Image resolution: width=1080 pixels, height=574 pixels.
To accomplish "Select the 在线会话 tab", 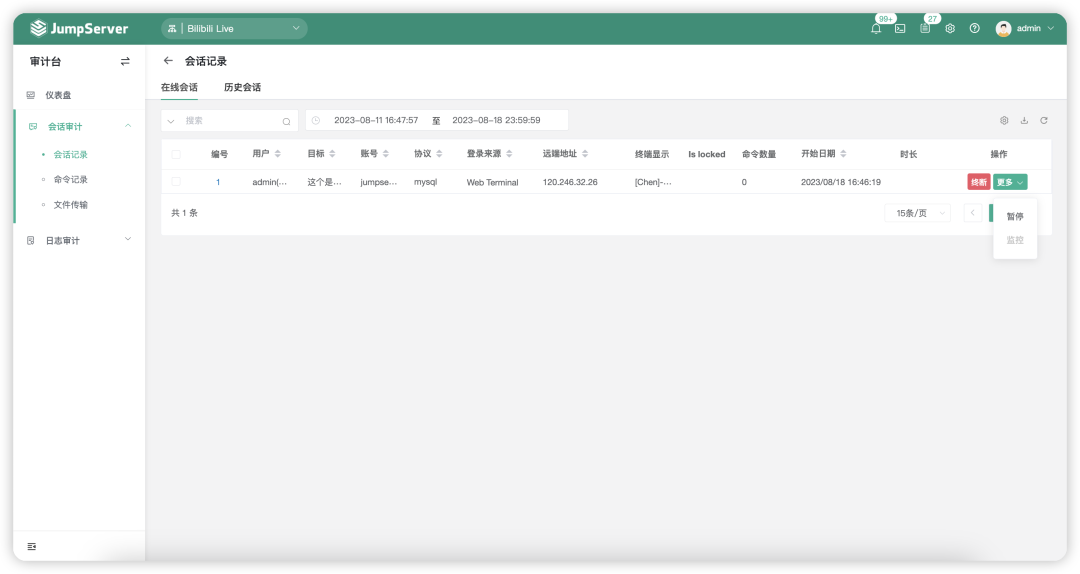I will 179,87.
